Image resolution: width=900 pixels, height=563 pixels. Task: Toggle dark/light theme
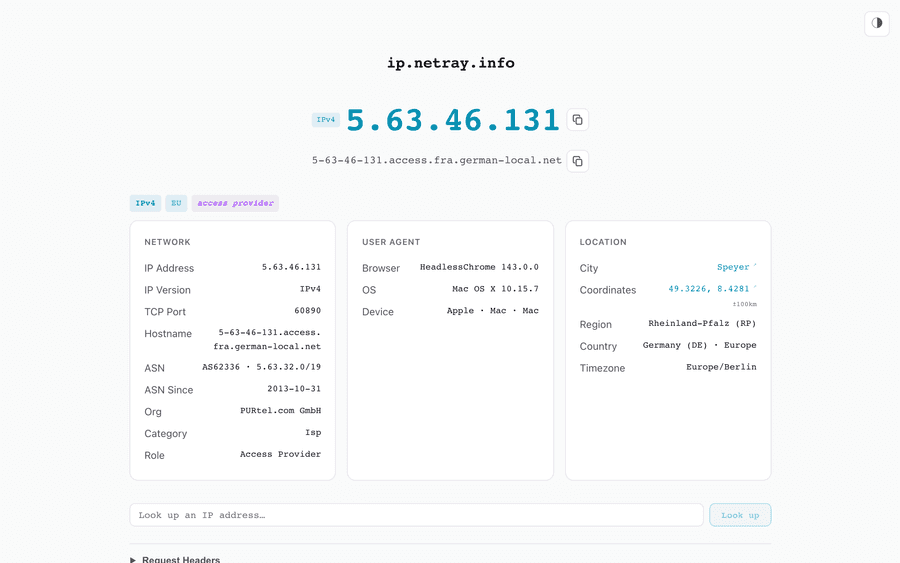(x=876, y=23)
